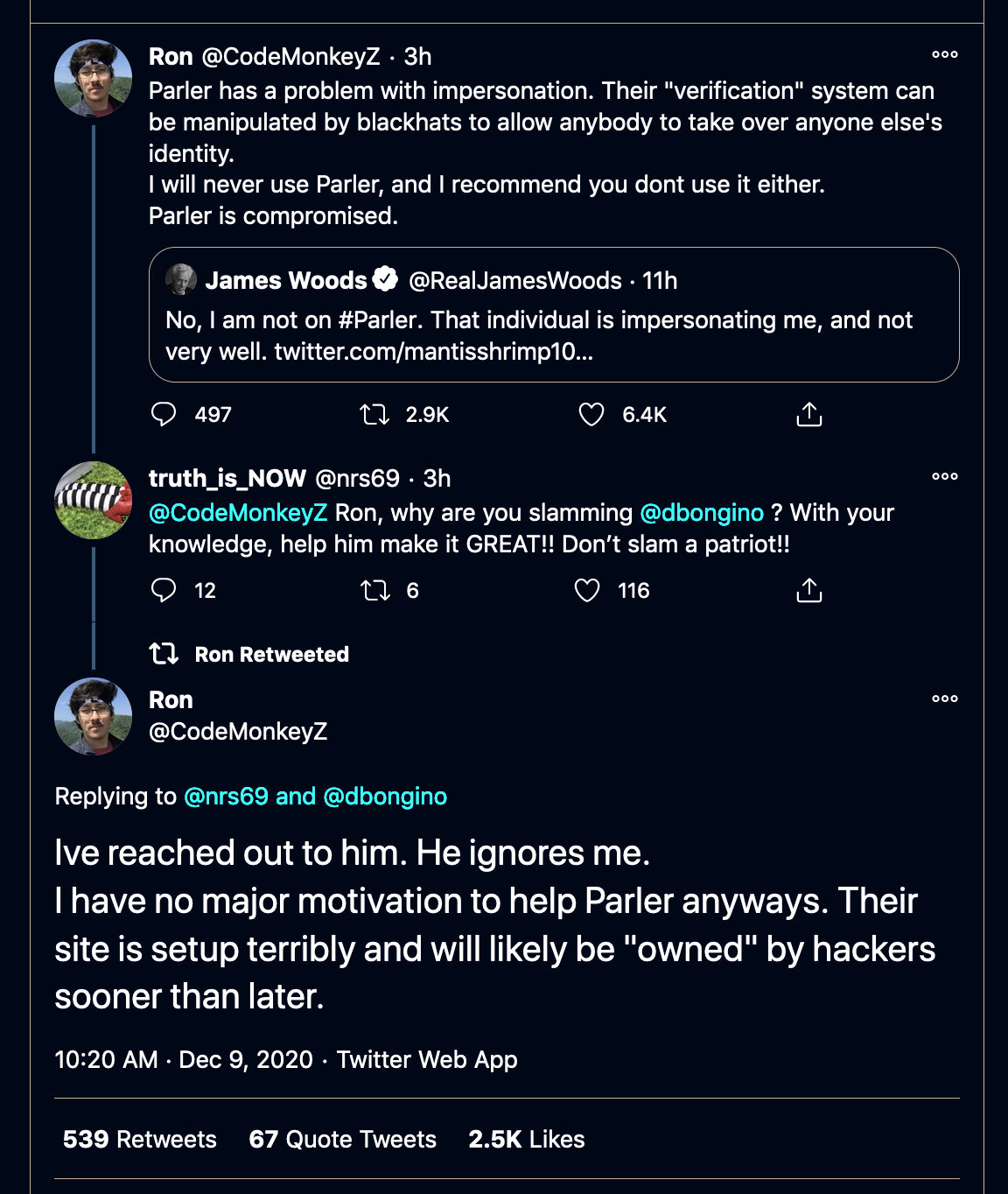
Task: Open more options for truth_is_NOW's tweet
Action: [x=945, y=476]
